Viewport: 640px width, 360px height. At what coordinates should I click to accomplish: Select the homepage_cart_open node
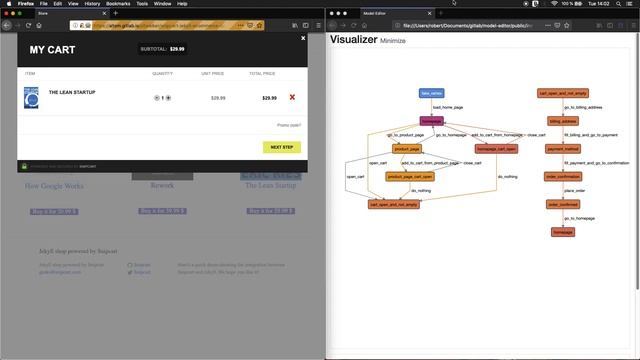point(496,149)
